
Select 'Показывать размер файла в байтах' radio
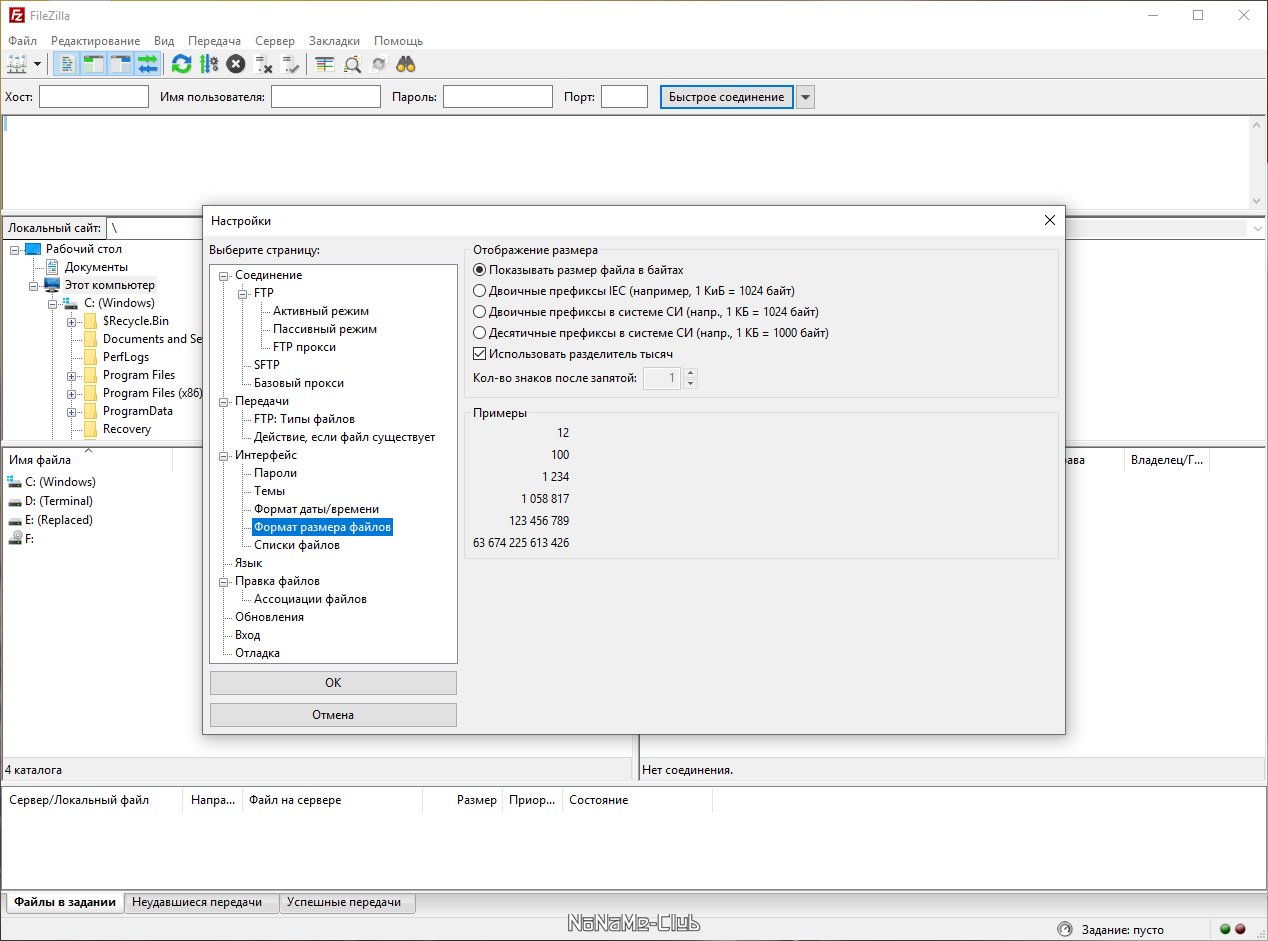pyautogui.click(x=480, y=270)
